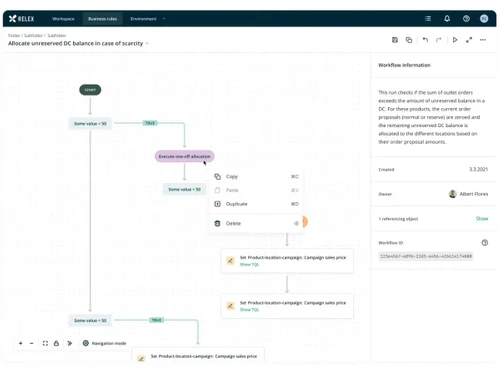Open more options ellipsis menu
The height and width of the screenshot is (375, 500).
coord(483,40)
